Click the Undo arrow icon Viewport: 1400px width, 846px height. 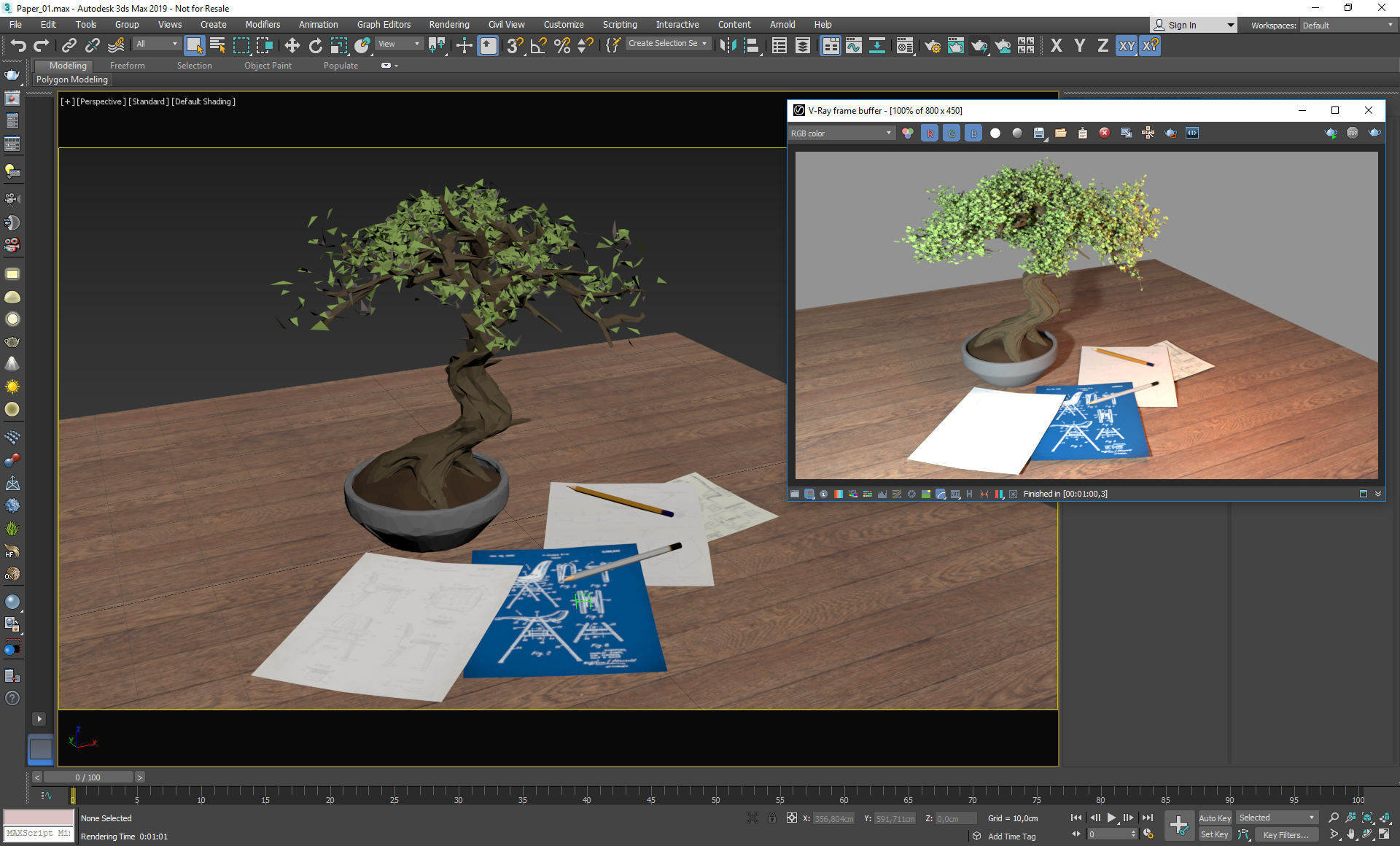[17, 46]
